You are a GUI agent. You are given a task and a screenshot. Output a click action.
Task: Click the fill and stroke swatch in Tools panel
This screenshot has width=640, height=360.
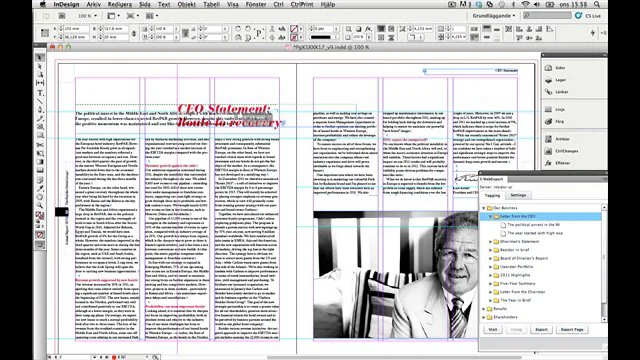[40, 216]
